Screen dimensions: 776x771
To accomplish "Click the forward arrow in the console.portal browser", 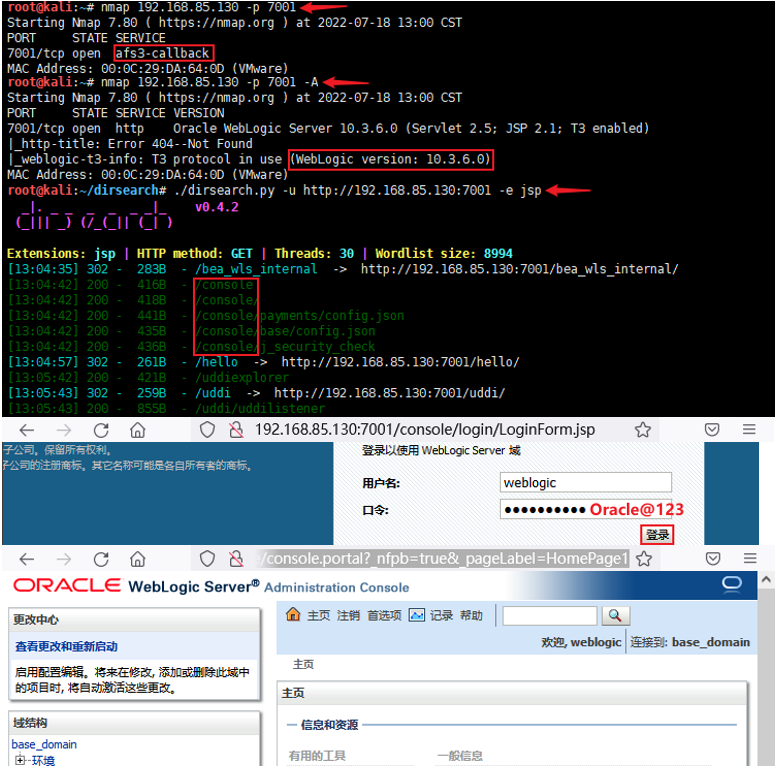I will (x=63, y=560).
